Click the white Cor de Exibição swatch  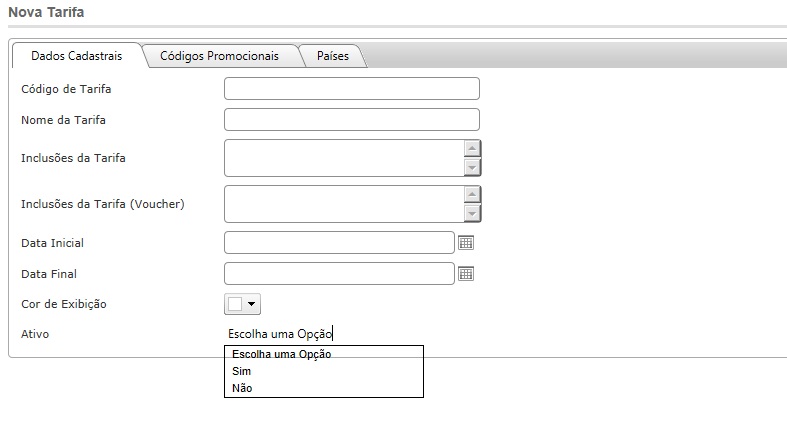click(235, 303)
